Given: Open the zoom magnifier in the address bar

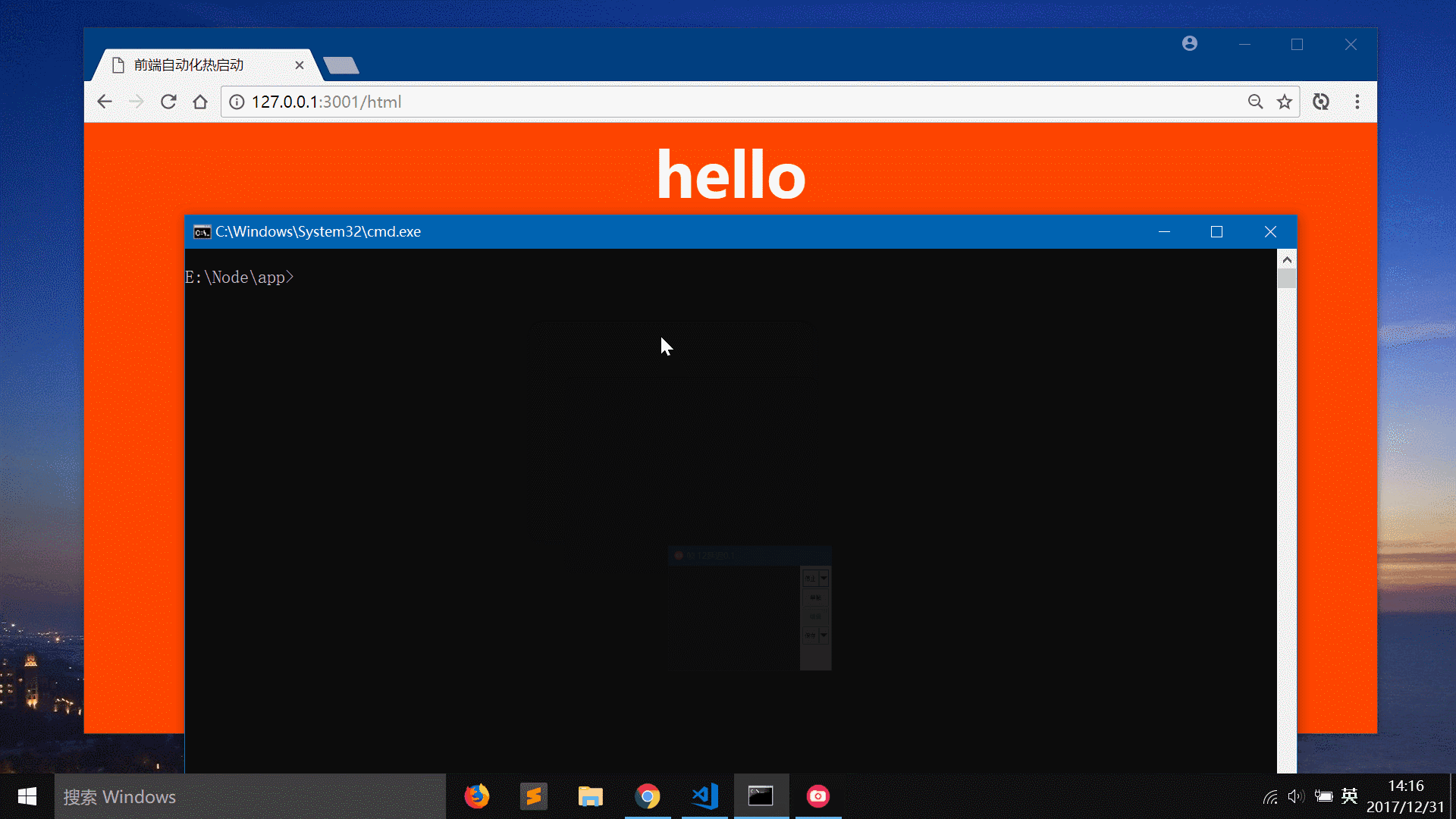Looking at the screenshot, I should click(x=1255, y=102).
